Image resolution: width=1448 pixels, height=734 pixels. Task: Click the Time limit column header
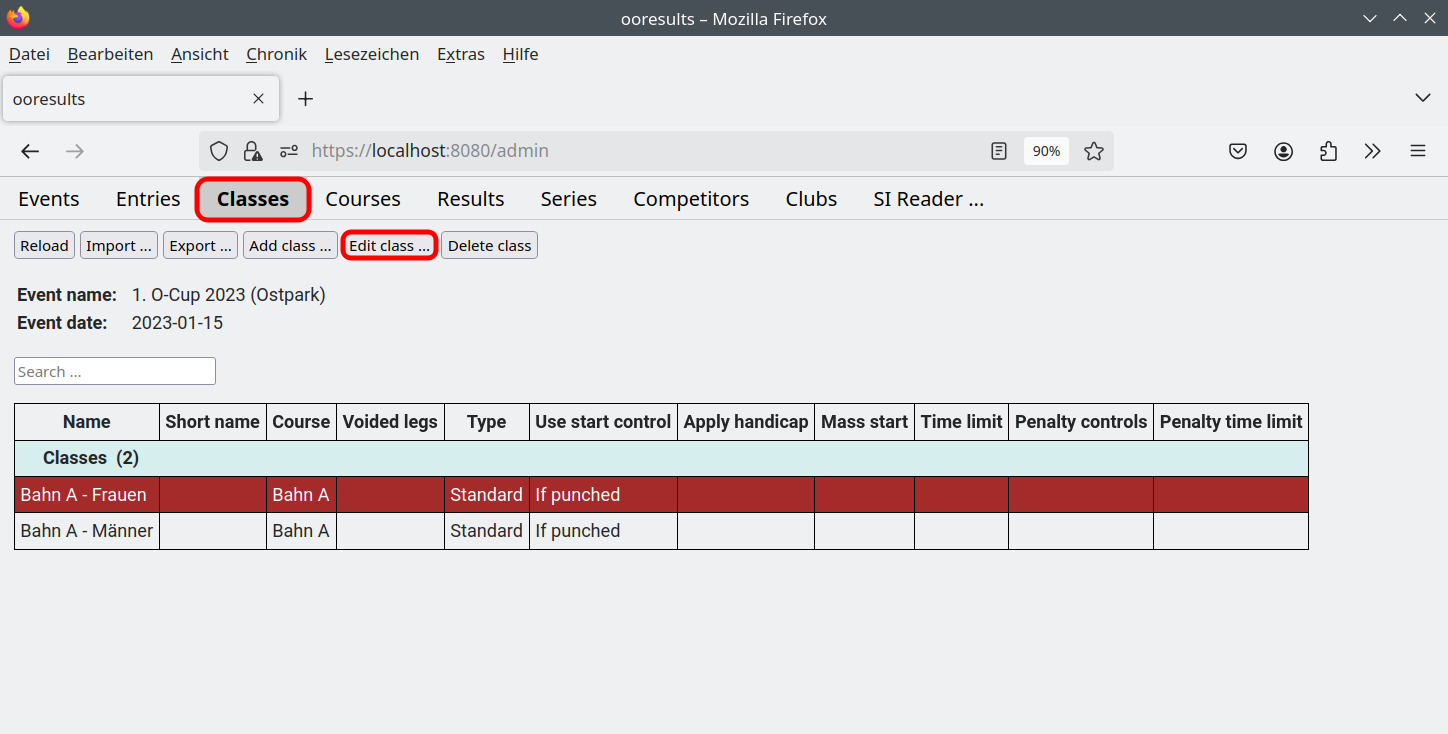[962, 422]
